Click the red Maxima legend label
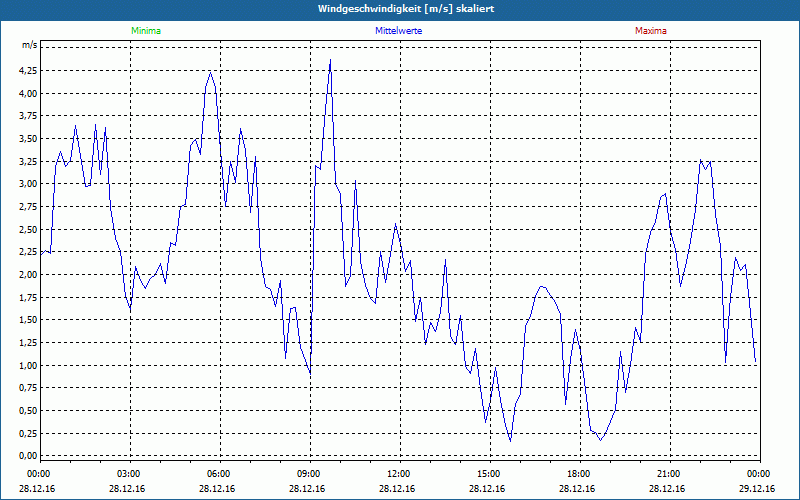Image resolution: width=800 pixels, height=500 pixels. (651, 31)
